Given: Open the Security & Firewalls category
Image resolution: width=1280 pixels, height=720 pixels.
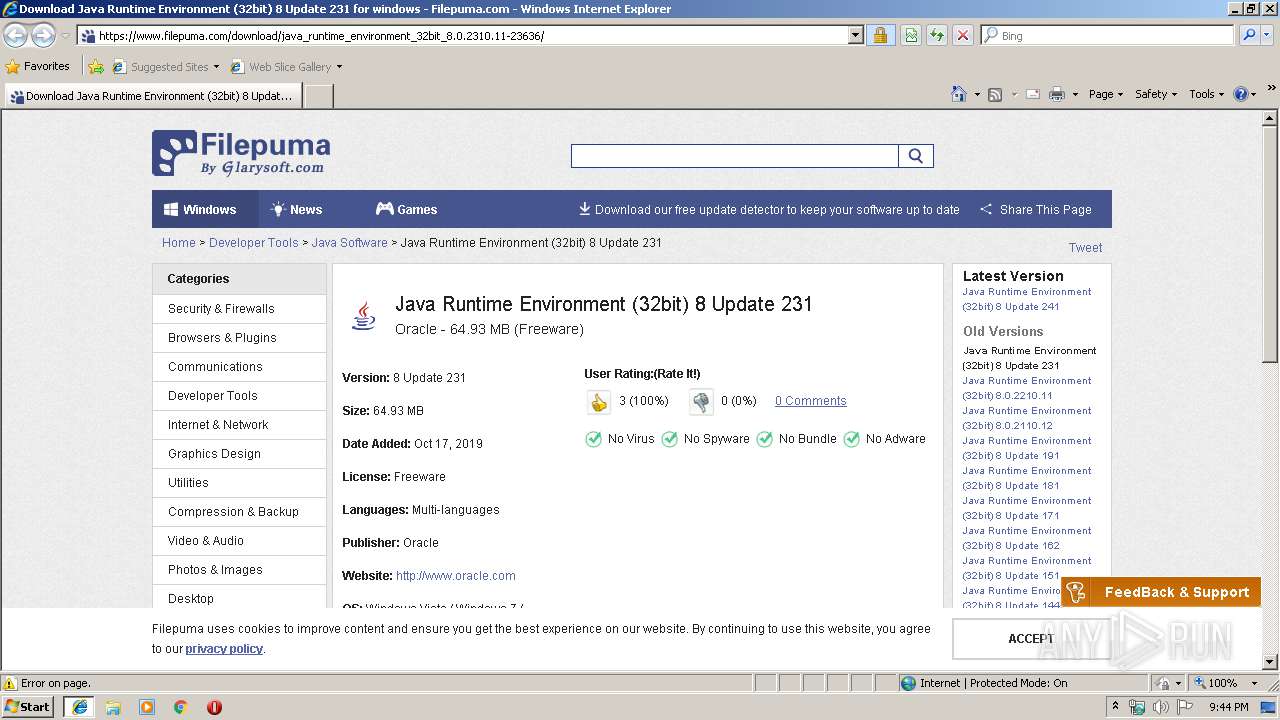Looking at the screenshot, I should (x=239, y=309).
